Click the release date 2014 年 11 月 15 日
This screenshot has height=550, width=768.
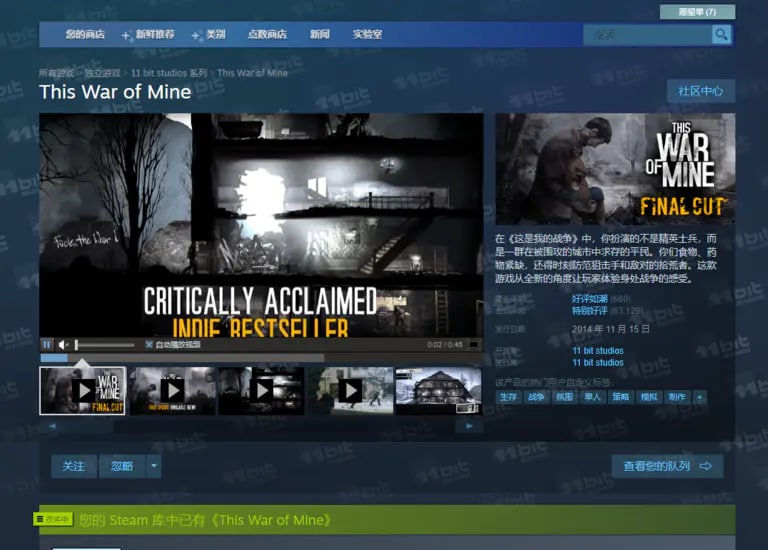611,329
